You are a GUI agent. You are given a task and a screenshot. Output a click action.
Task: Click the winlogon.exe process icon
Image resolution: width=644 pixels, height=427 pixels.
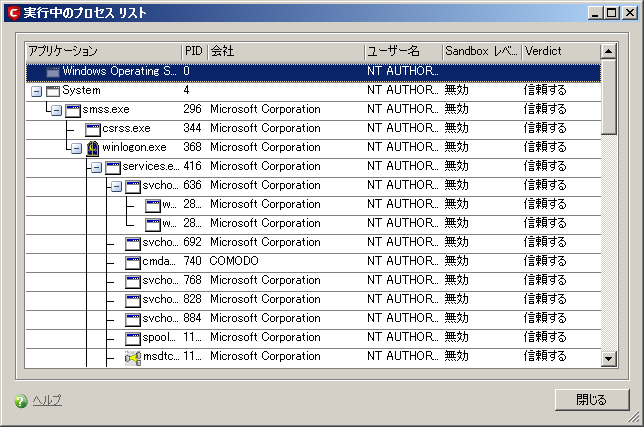click(92, 147)
